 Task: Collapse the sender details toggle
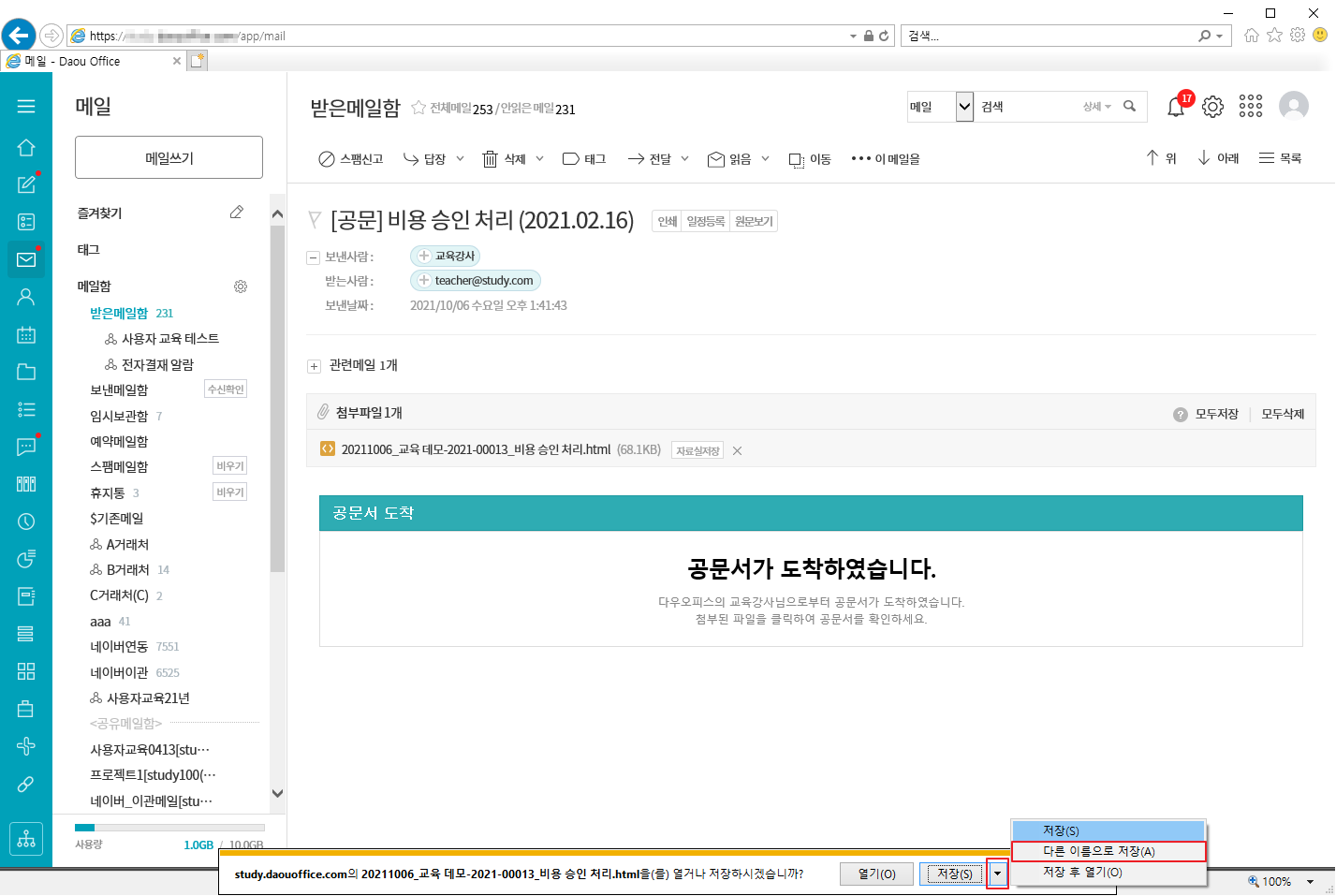pos(314,257)
